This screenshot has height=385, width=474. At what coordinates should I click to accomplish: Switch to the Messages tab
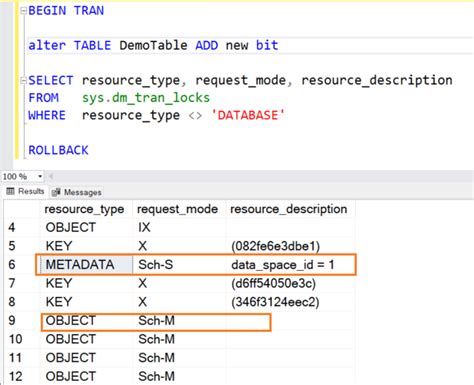coord(77,192)
